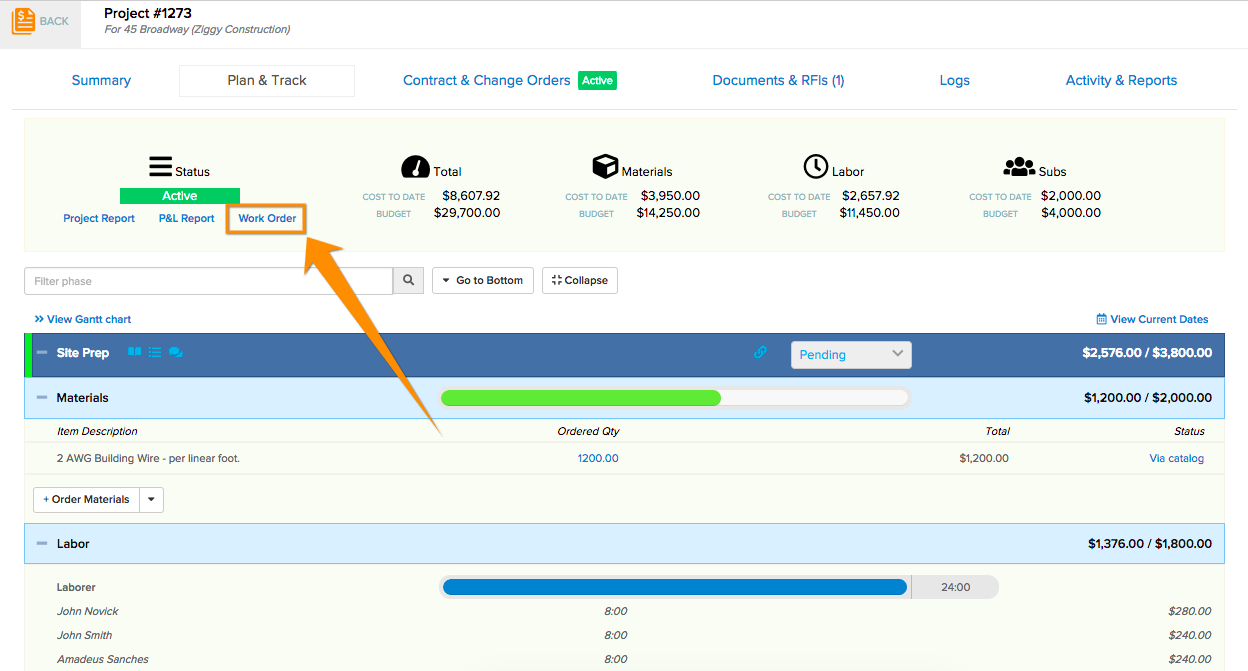Open the P&L Report link
This screenshot has height=671, width=1248.
click(187, 218)
